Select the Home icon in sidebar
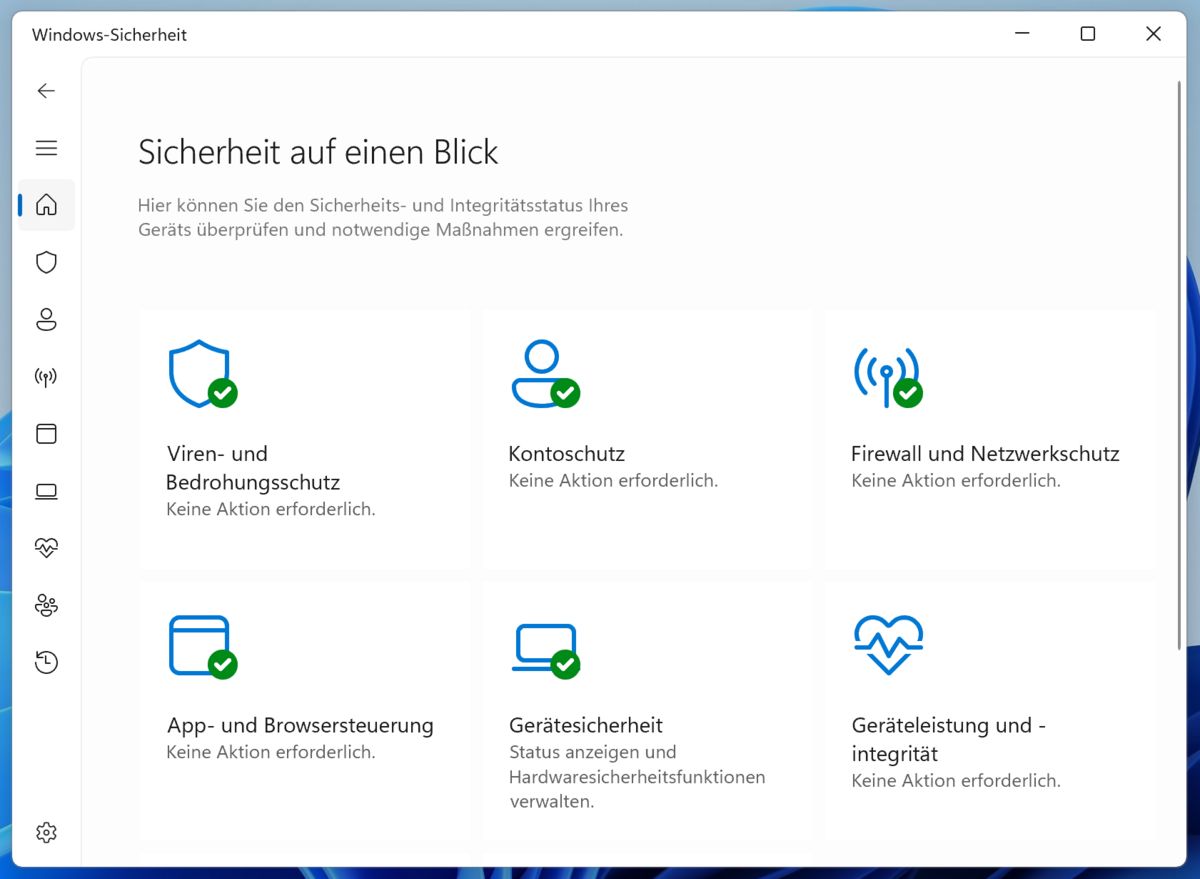Image resolution: width=1200 pixels, height=879 pixels. pyautogui.click(x=46, y=205)
